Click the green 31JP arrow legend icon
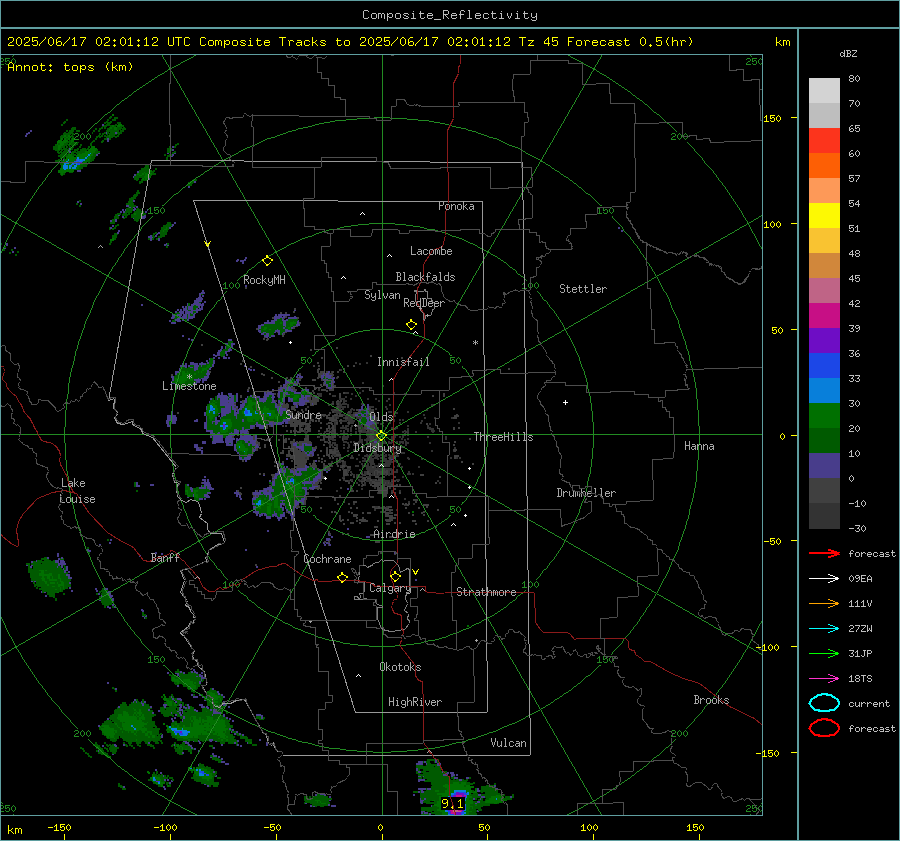The image size is (900, 841). (824, 653)
